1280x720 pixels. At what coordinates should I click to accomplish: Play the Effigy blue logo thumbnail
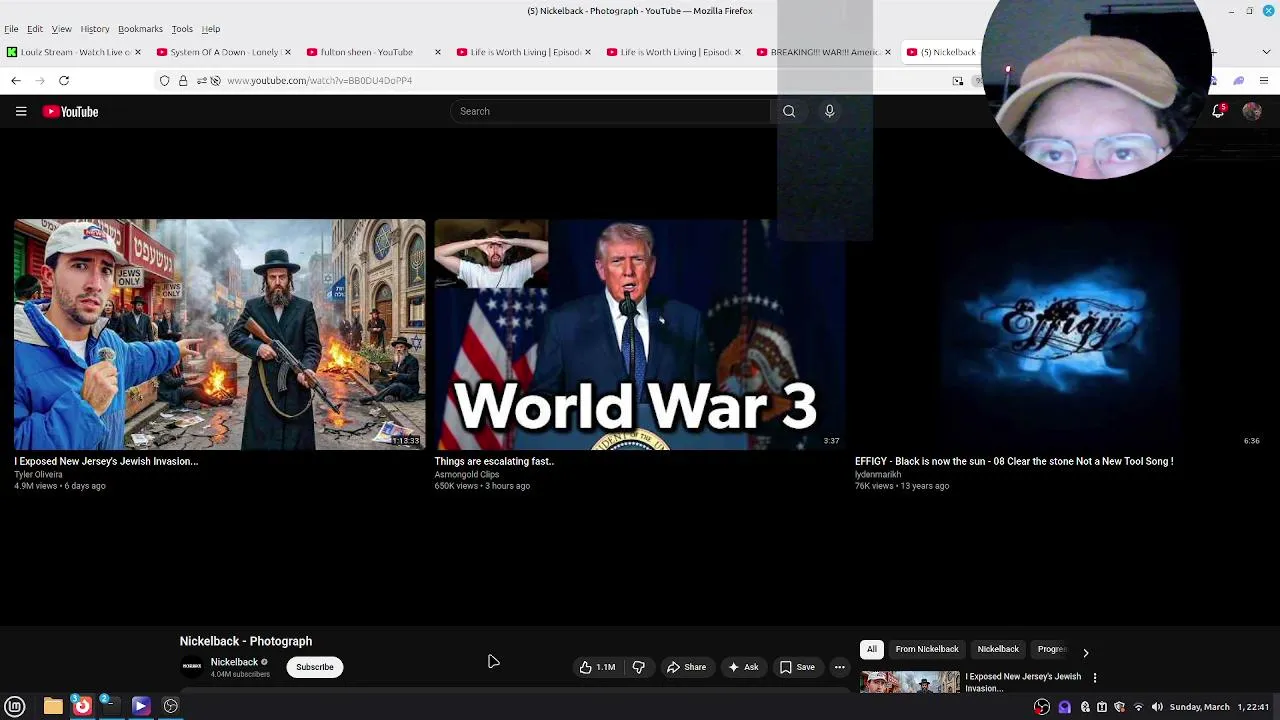tap(1060, 334)
